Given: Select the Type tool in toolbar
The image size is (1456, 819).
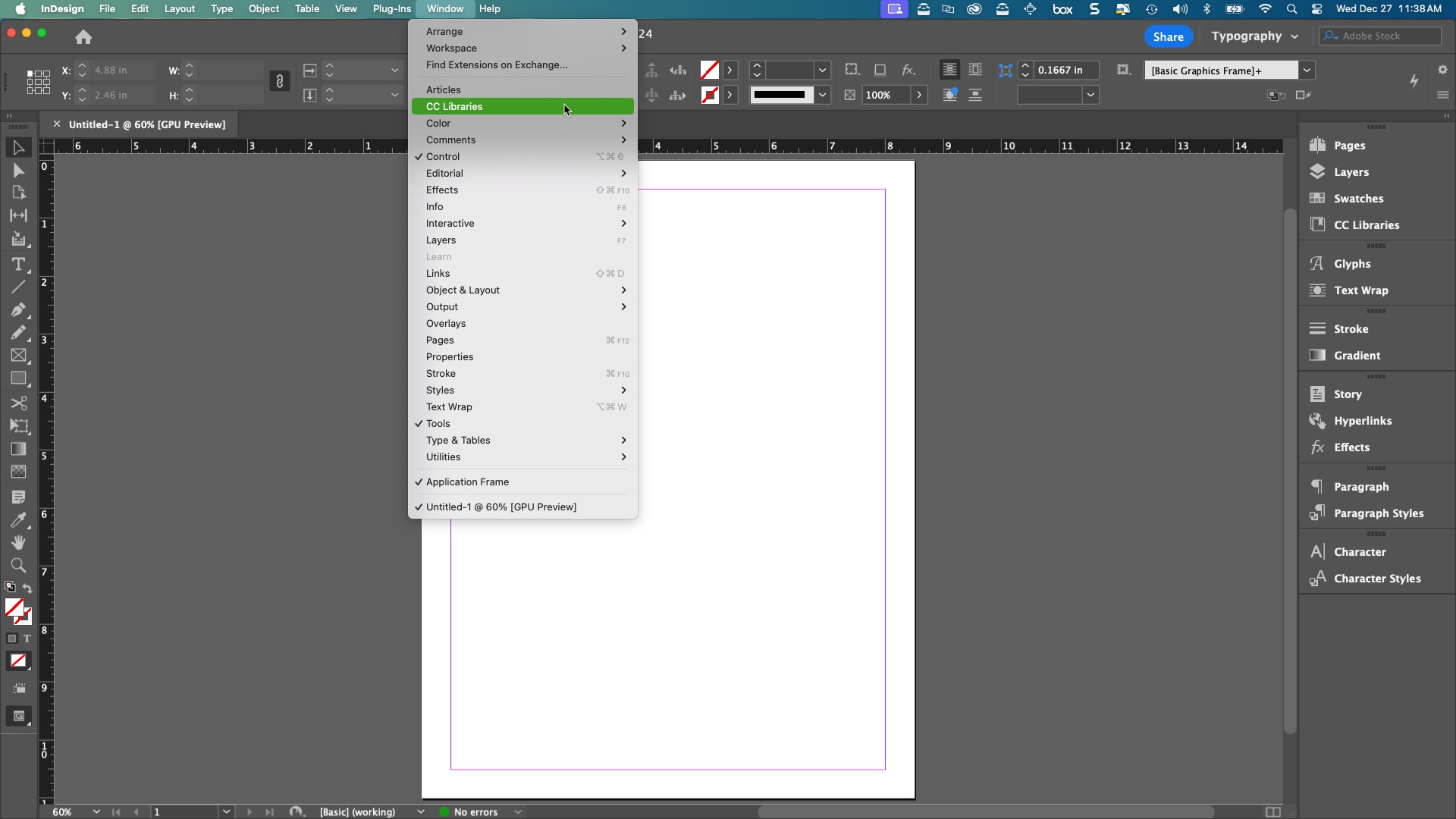Looking at the screenshot, I should 18,264.
